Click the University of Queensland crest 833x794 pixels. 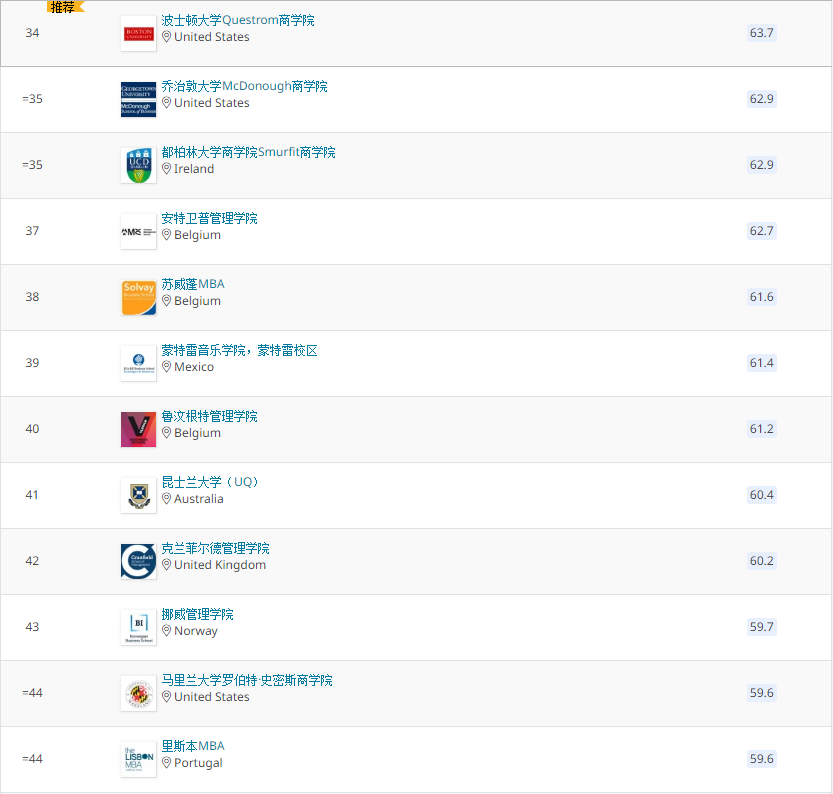(139, 496)
